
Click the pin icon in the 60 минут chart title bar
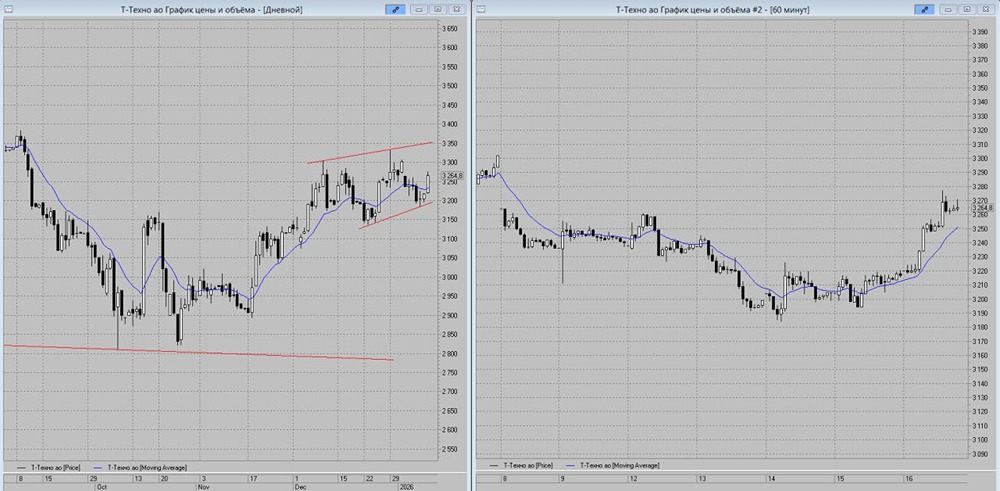924,9
